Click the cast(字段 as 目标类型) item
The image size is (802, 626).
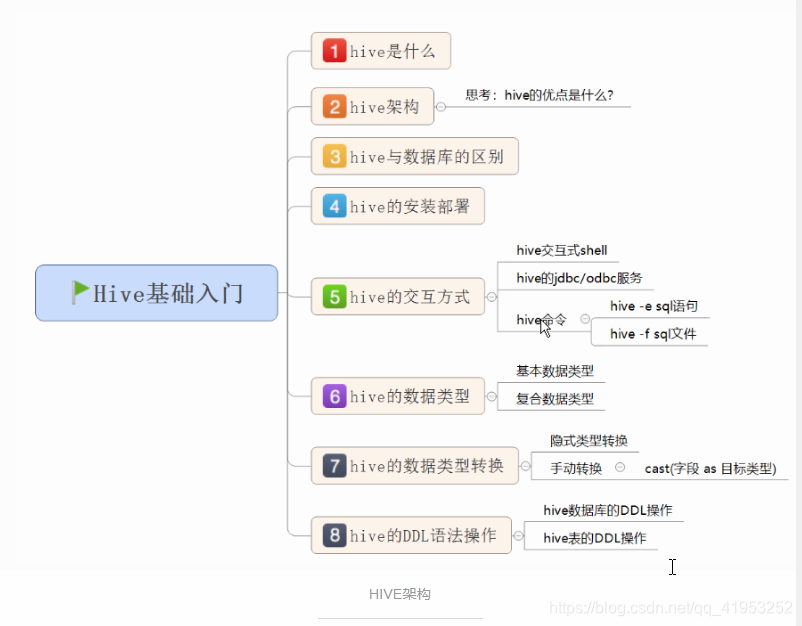(710, 468)
